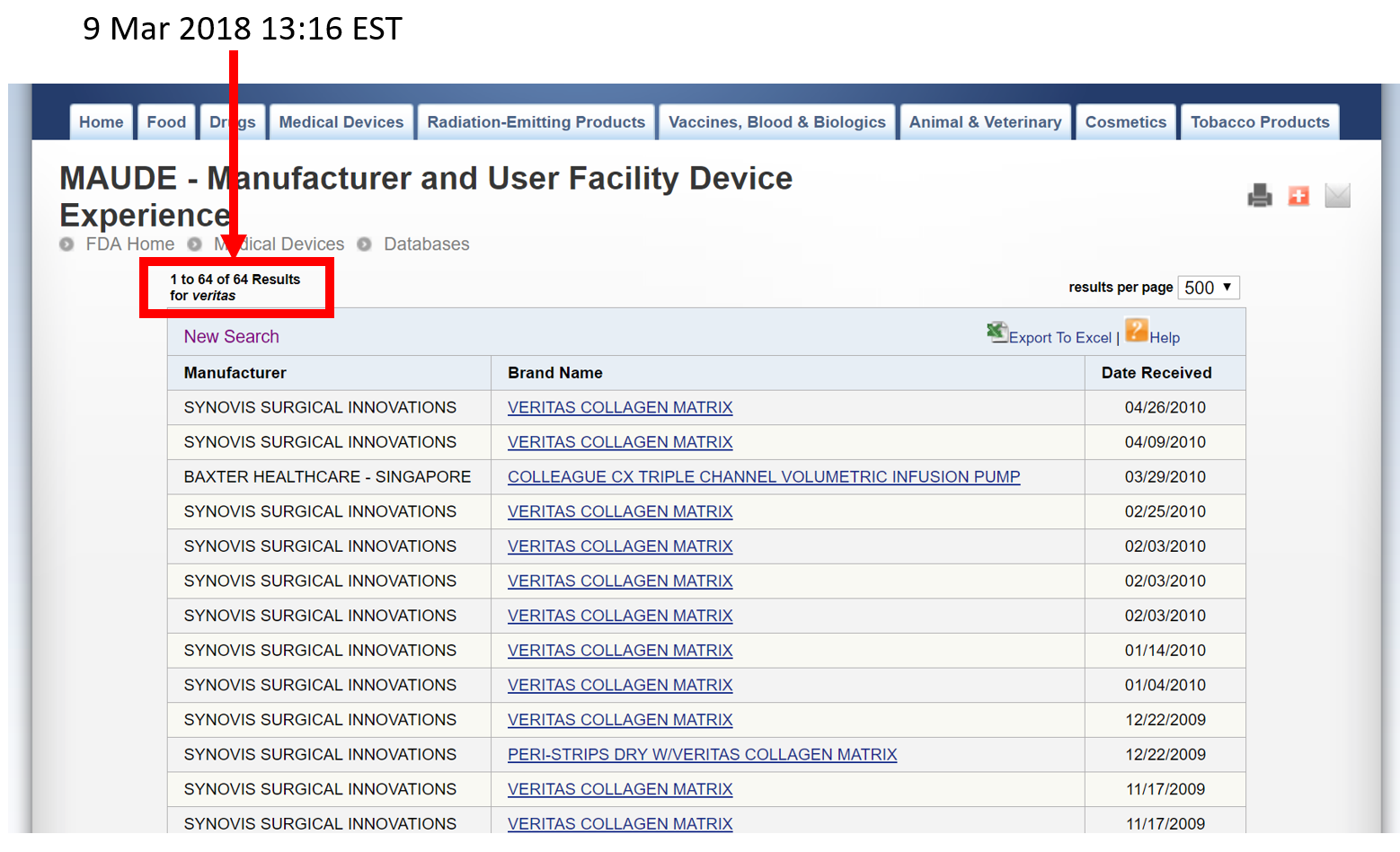Click the arrow icon before FDA Home breadcrumb
The height and width of the screenshot is (852, 1400).
coord(66,244)
